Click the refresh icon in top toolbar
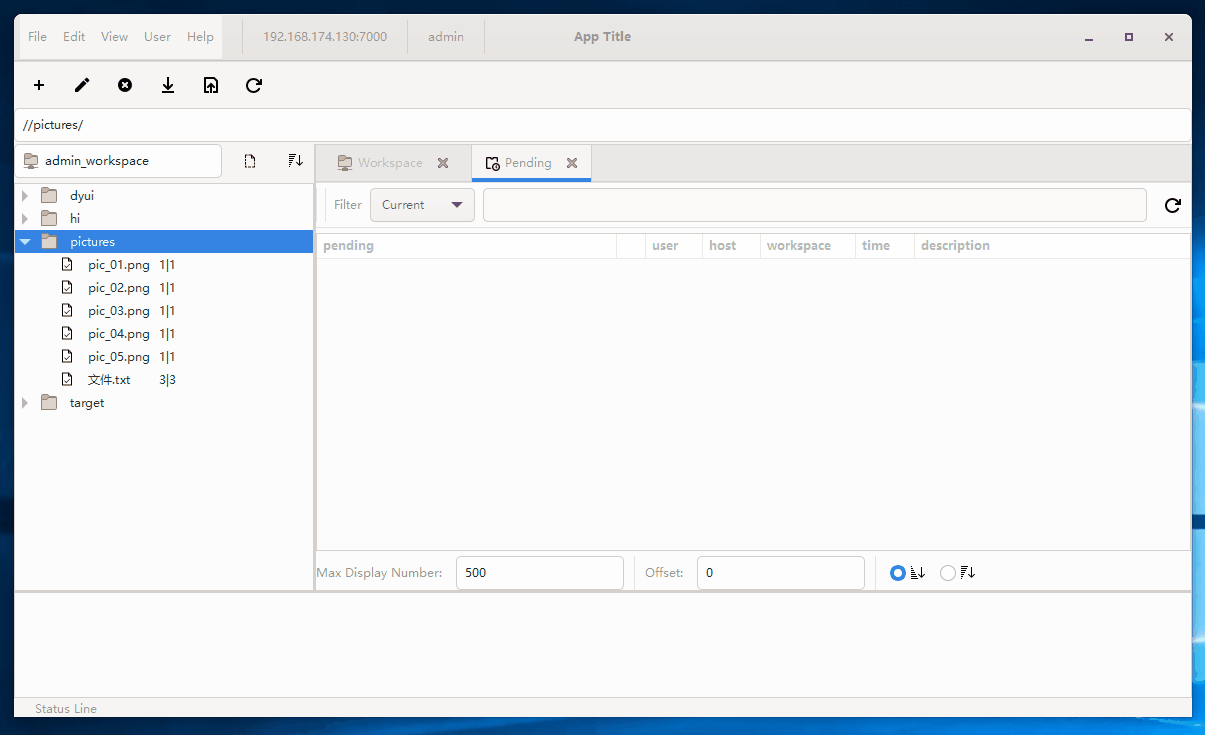 pyautogui.click(x=254, y=85)
